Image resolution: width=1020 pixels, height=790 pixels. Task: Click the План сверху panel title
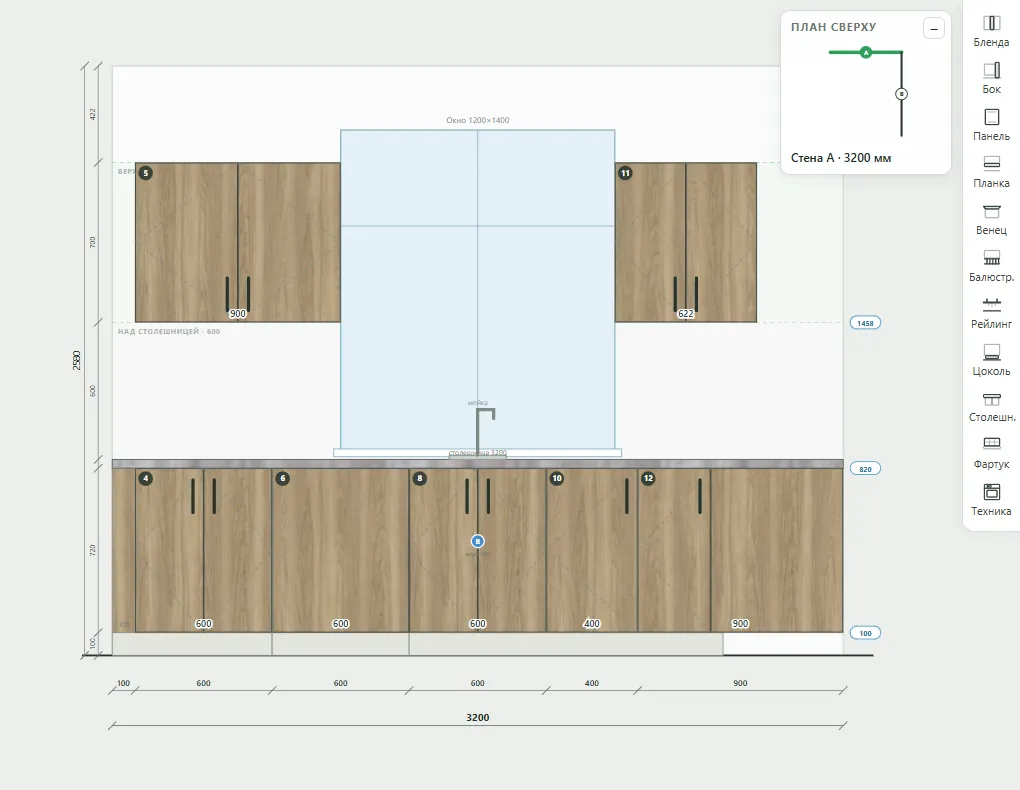point(833,27)
